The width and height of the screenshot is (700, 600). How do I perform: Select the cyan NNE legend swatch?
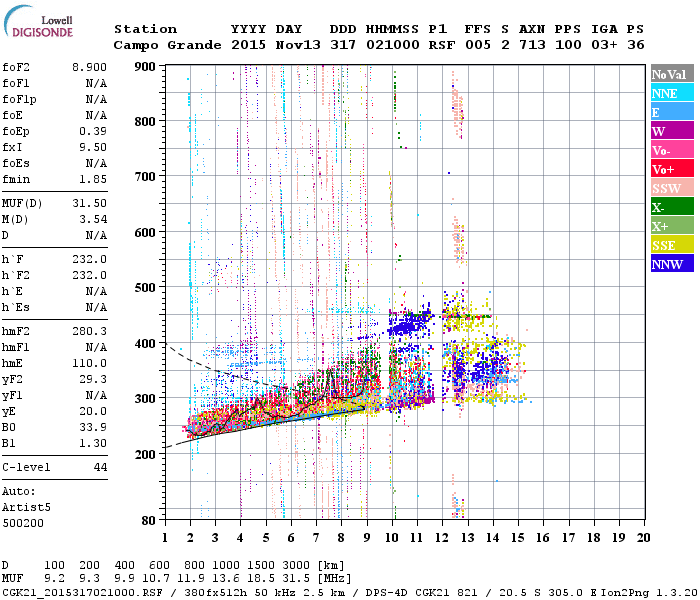[672, 93]
